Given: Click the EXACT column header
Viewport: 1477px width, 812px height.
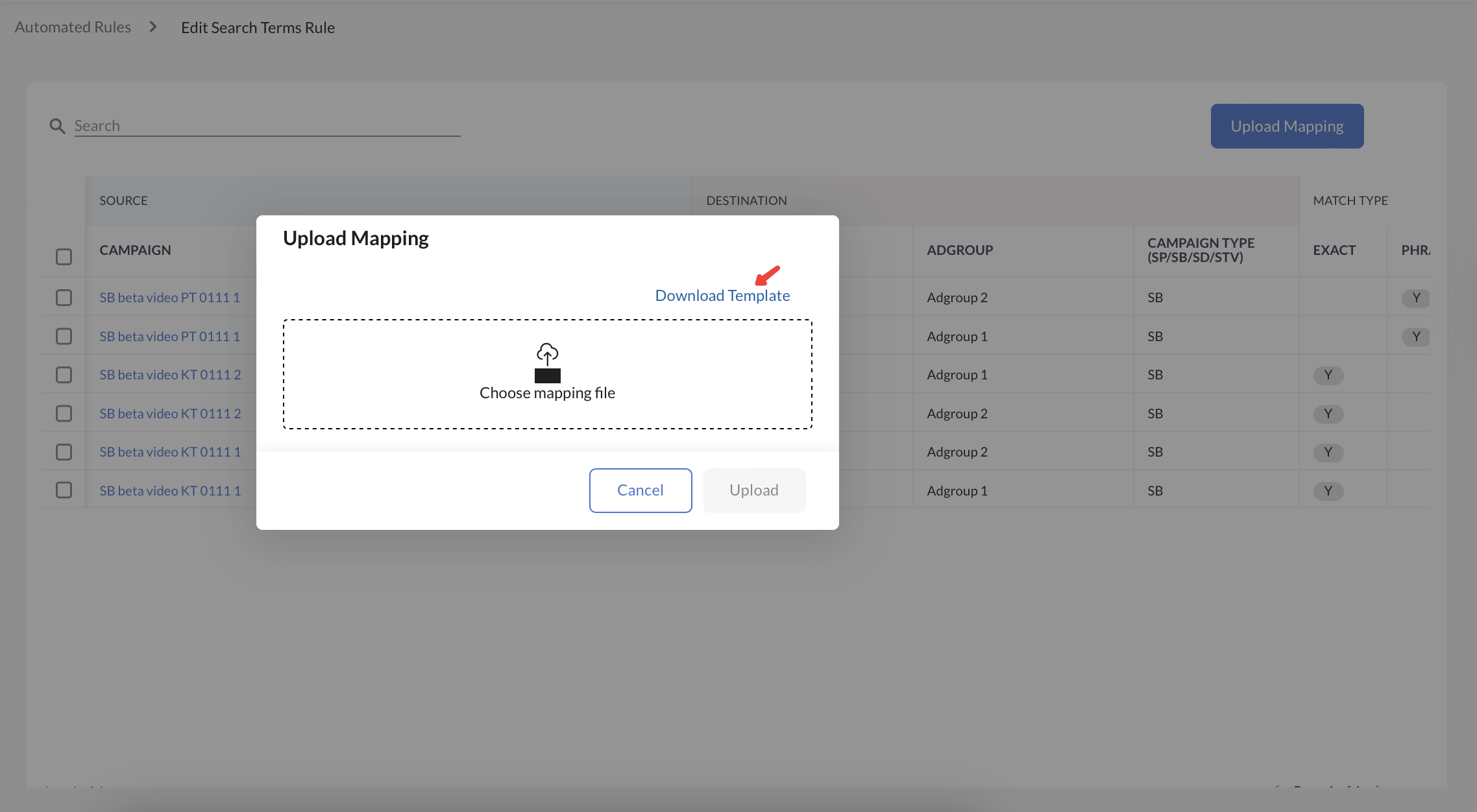Looking at the screenshot, I should (1334, 250).
